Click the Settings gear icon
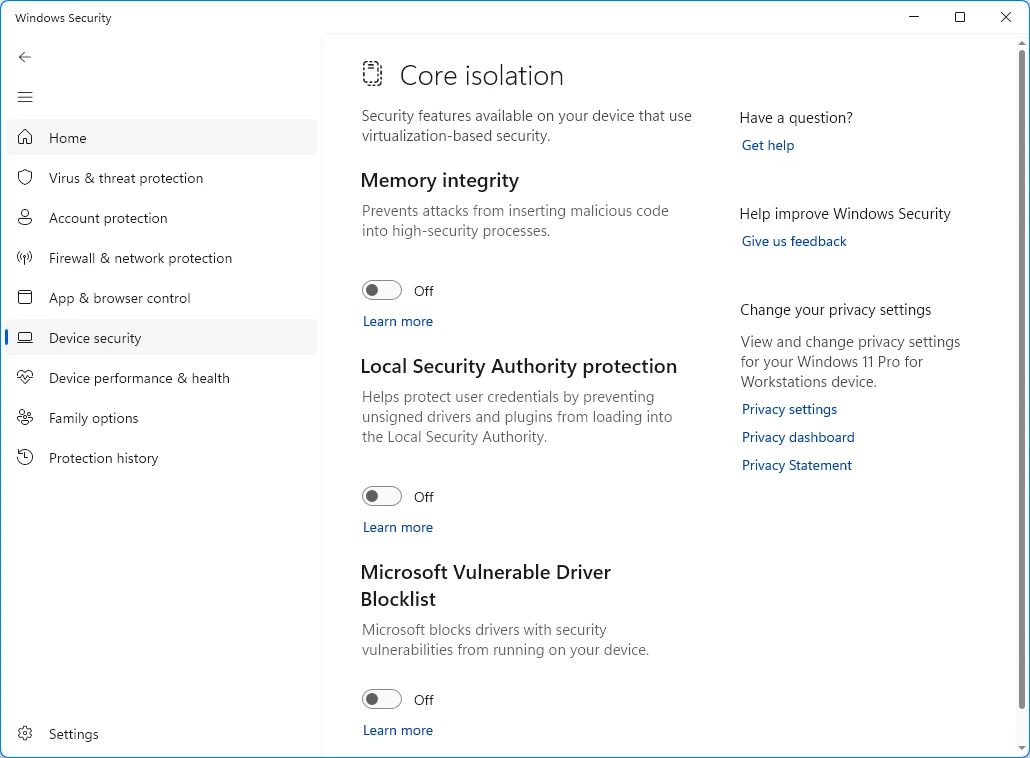This screenshot has height=758, width=1030. 25,734
